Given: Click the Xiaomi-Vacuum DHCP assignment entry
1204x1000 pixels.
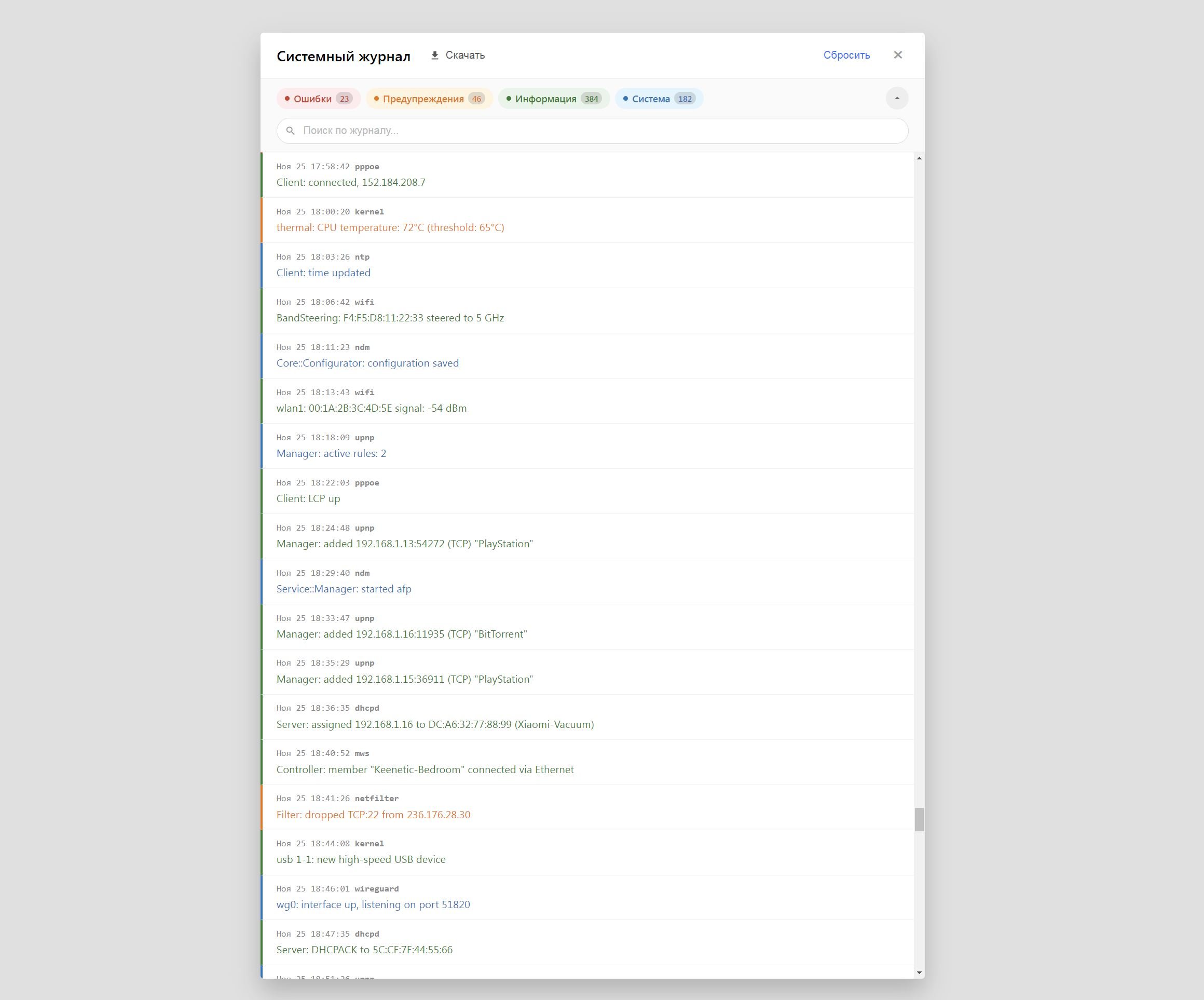Looking at the screenshot, I should click(434, 724).
